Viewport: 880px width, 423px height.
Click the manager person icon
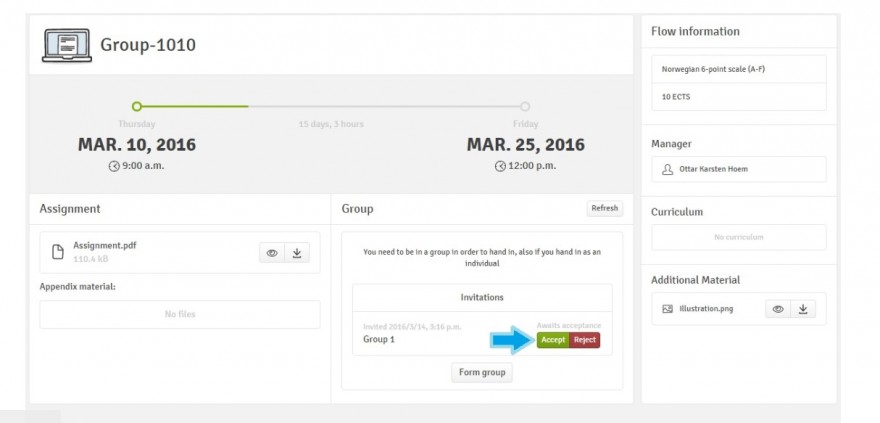[667, 169]
